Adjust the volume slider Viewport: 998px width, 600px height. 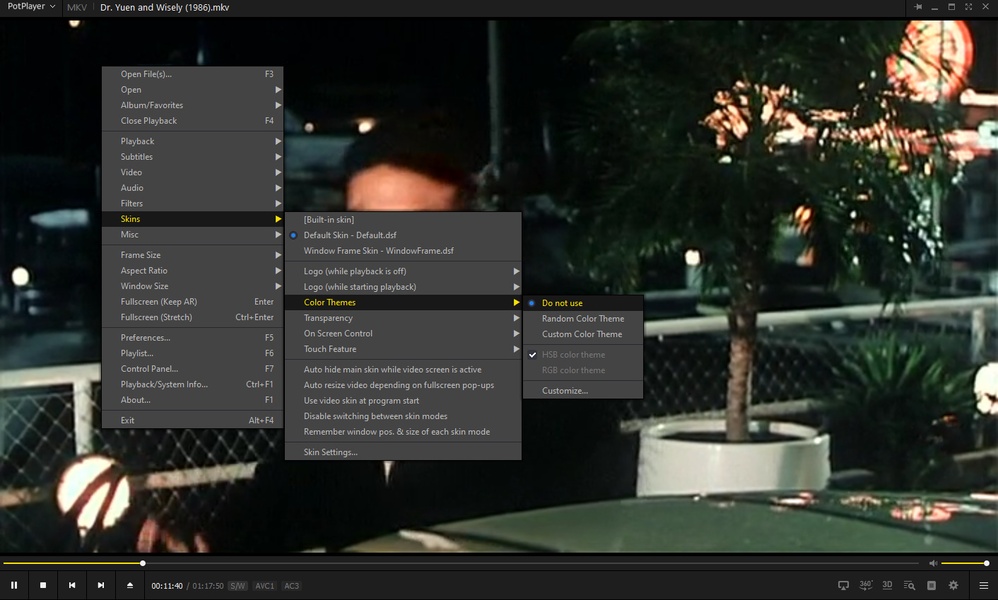pyautogui.click(x=964, y=563)
